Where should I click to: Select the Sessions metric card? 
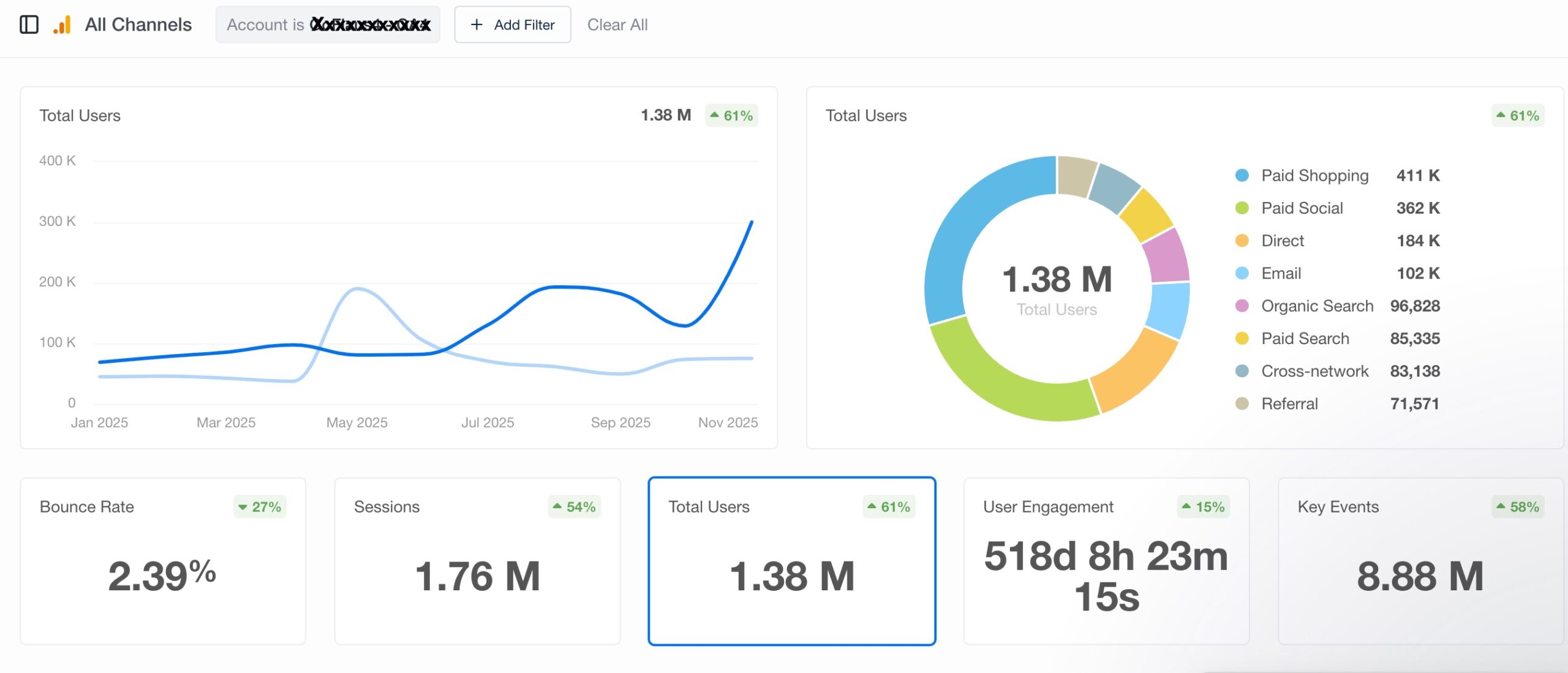(x=477, y=561)
